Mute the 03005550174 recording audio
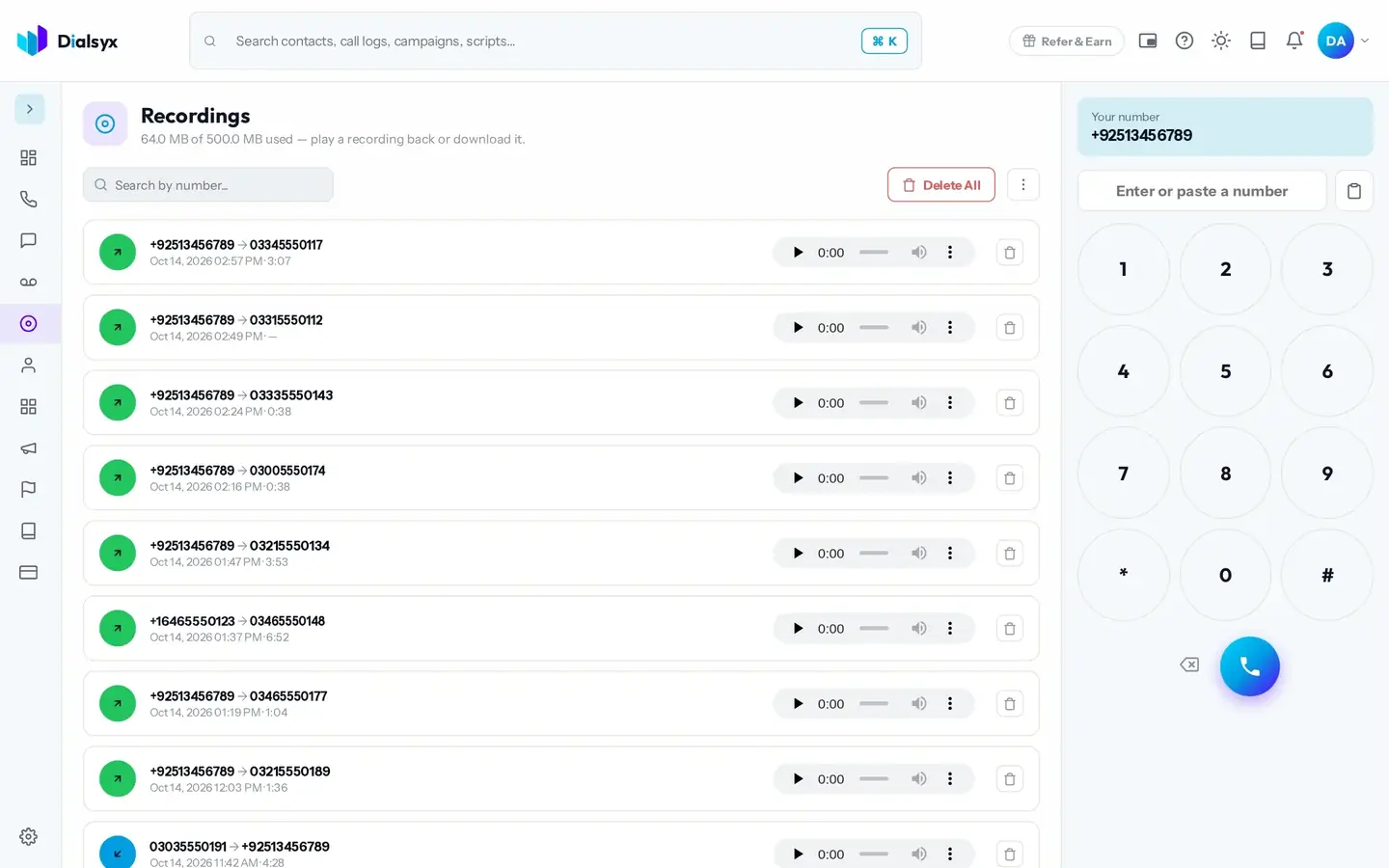 point(919,477)
